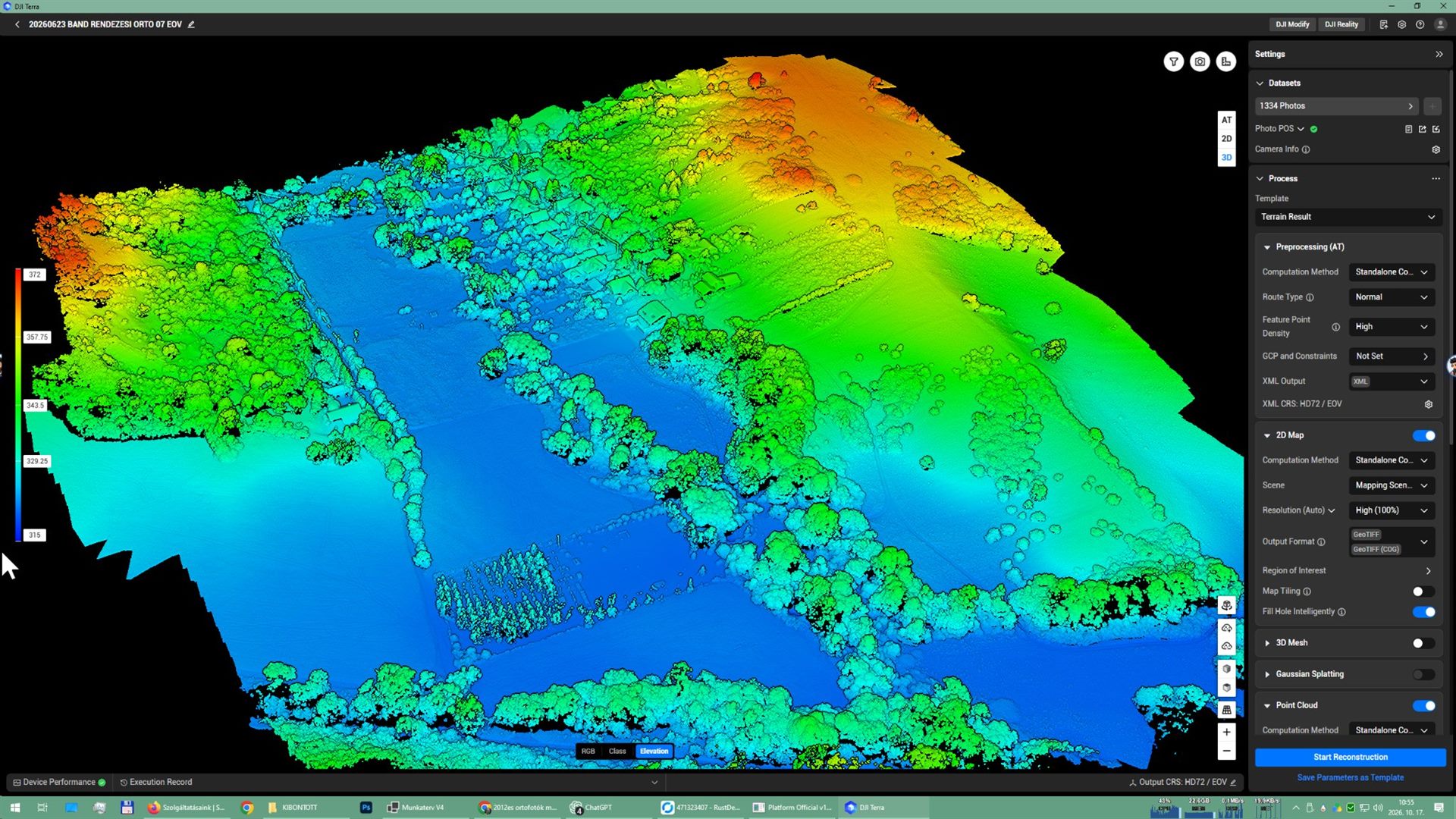Open the filter icon above the viewport
This screenshot has height=819, width=1456.
1173,62
